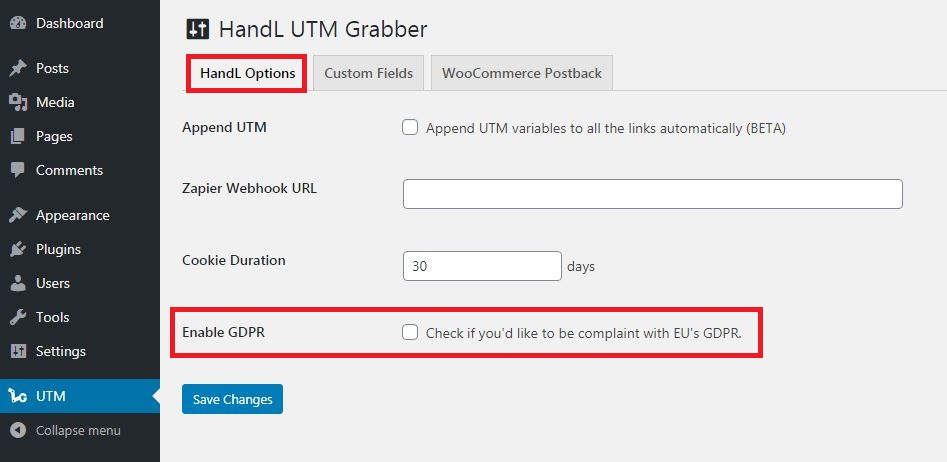Screen dimensions: 947x462
Task: Click the Appearance paintbrush icon
Action: (x=17, y=215)
